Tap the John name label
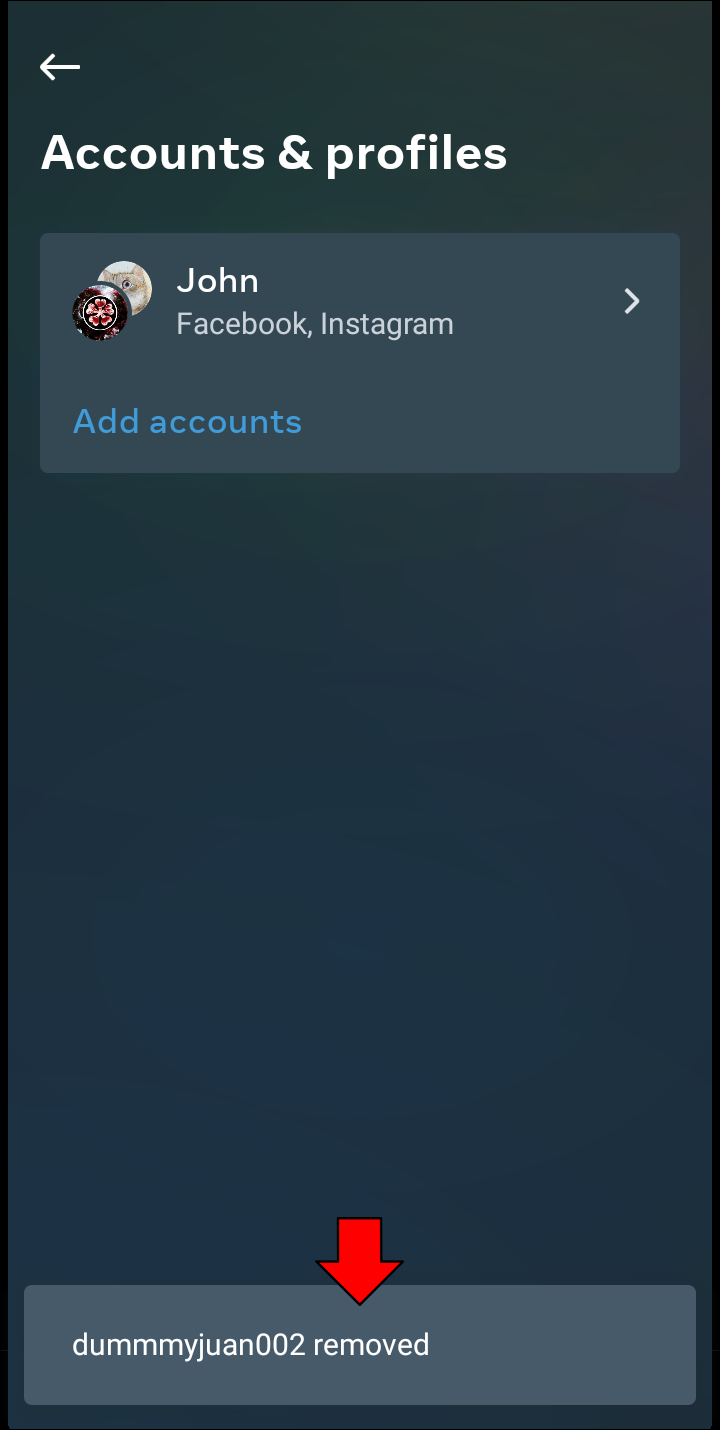The width and height of the screenshot is (720, 1430). coord(217,281)
